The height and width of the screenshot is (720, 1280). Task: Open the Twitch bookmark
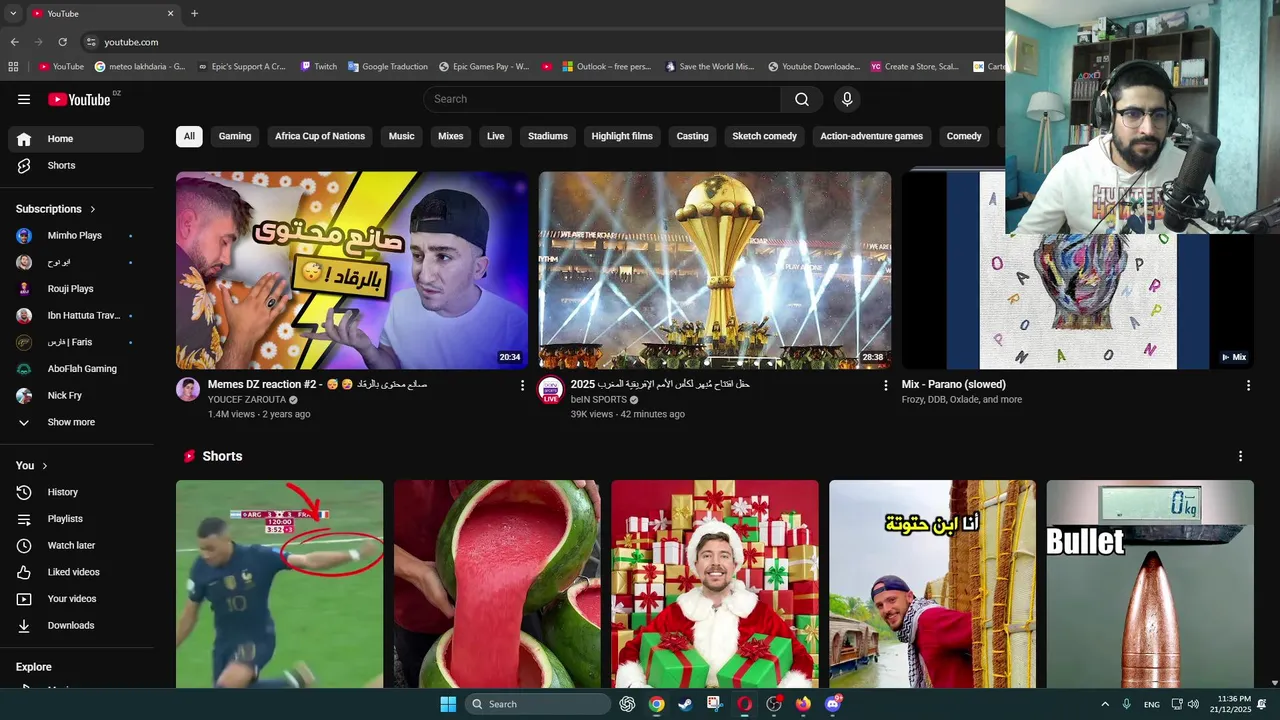(x=319, y=67)
